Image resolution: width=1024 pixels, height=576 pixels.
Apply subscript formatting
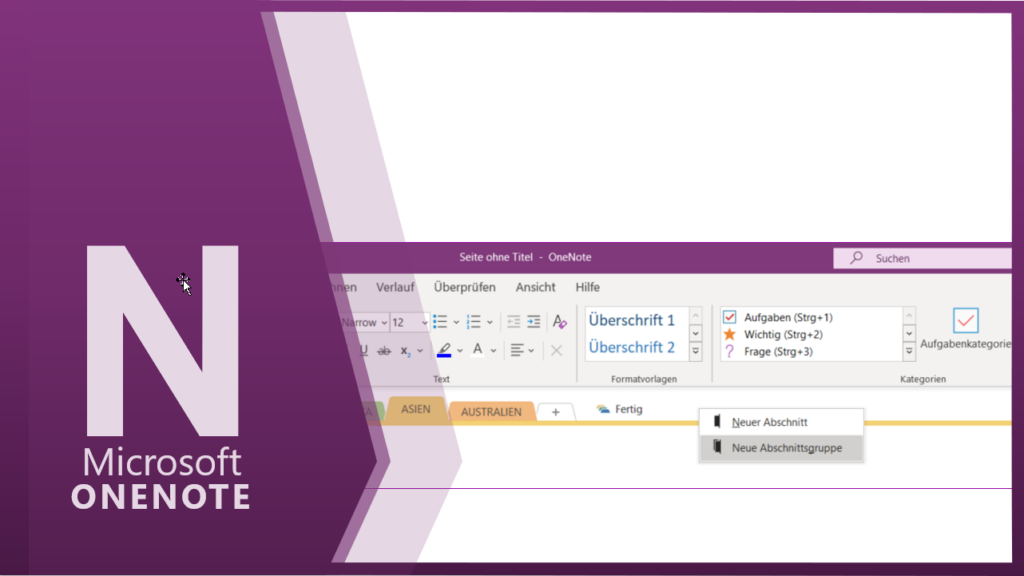(406, 351)
